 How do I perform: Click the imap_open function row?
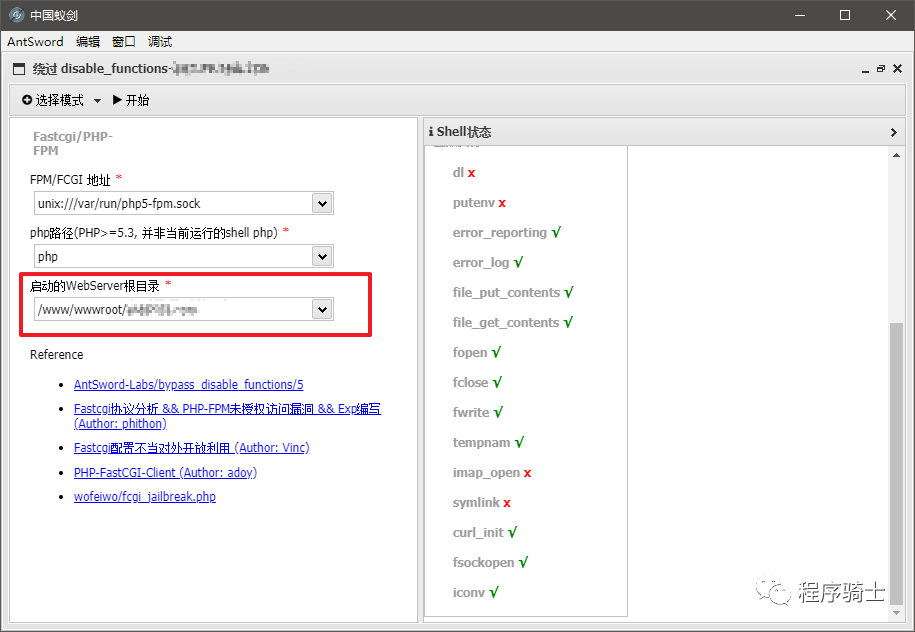pyautogui.click(x=492, y=473)
